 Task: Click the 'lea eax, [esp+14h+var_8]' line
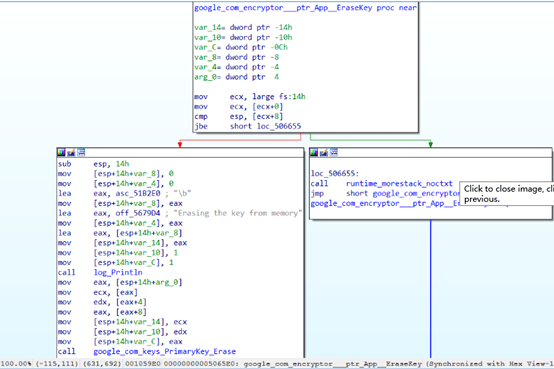[x=120, y=233]
